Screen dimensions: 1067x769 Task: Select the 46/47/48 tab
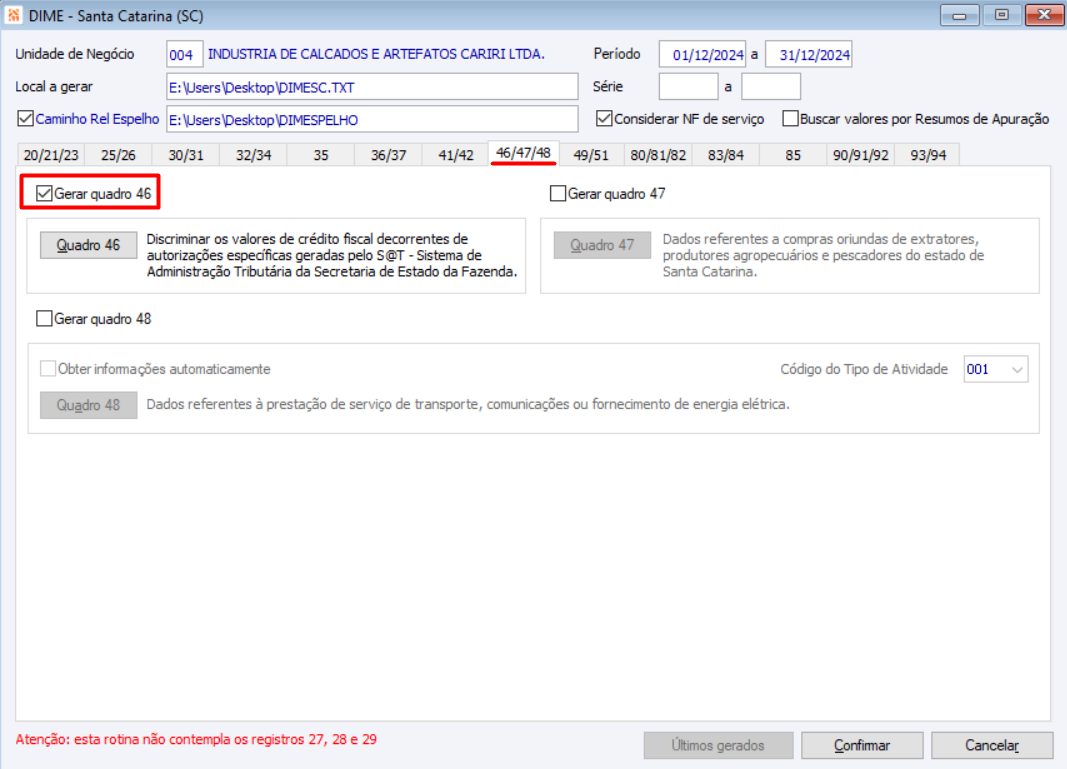[x=523, y=153]
